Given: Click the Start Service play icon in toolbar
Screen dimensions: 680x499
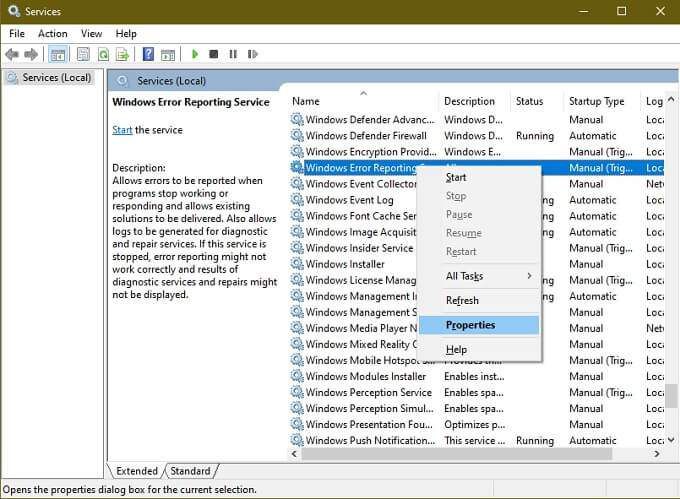Looking at the screenshot, I should click(x=196, y=54).
